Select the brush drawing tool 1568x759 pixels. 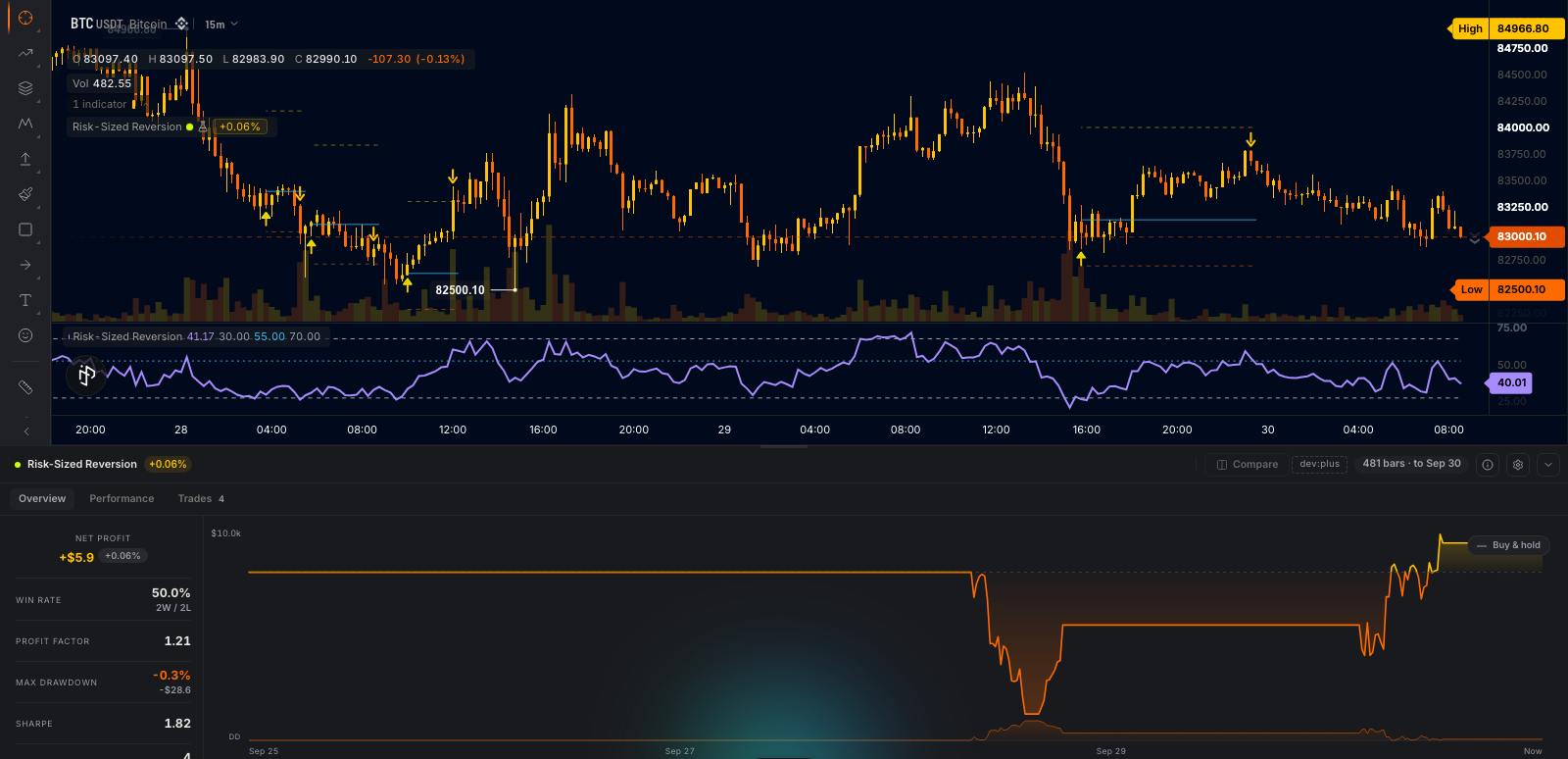[25, 194]
